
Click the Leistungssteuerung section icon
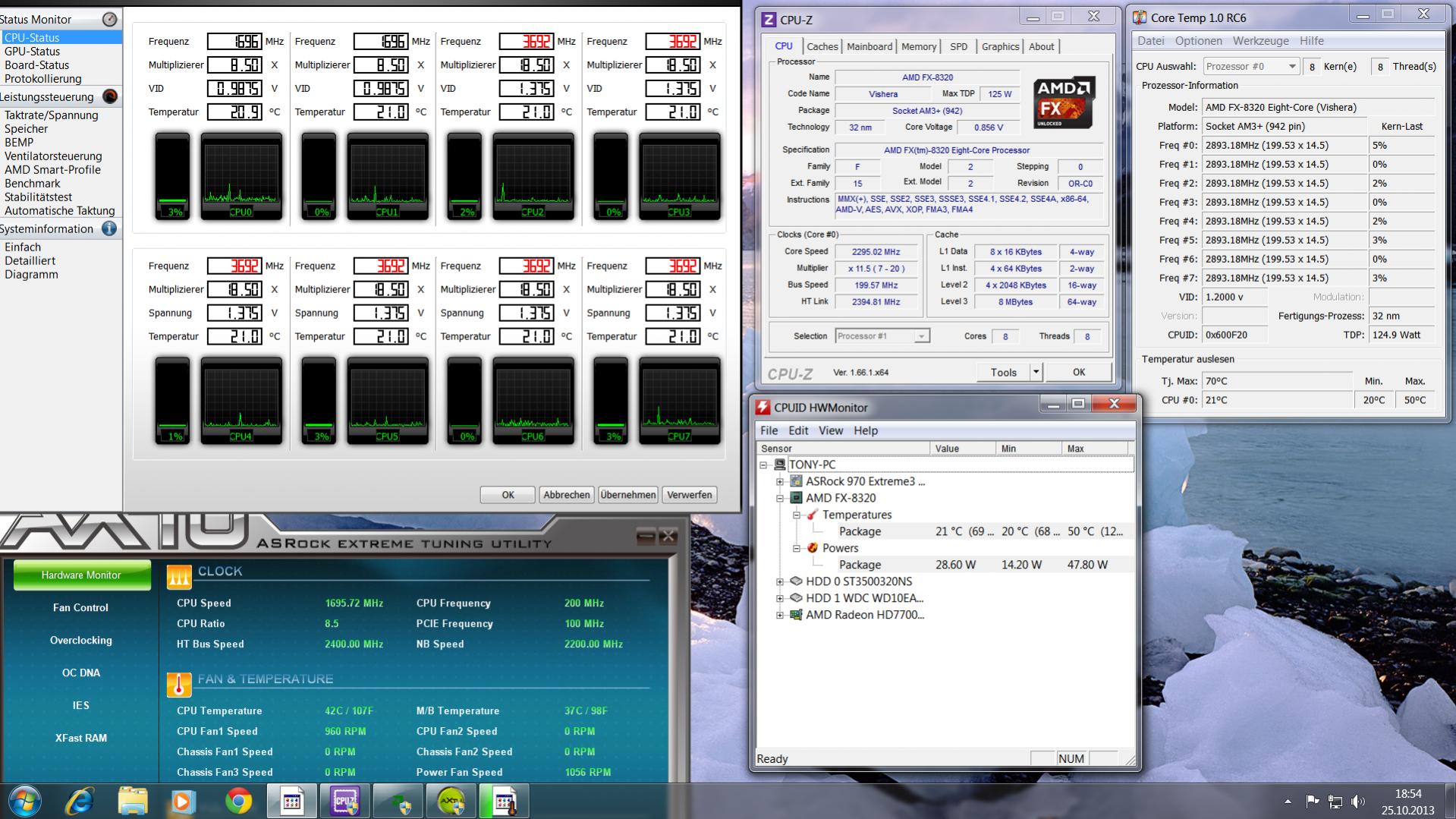click(x=110, y=96)
